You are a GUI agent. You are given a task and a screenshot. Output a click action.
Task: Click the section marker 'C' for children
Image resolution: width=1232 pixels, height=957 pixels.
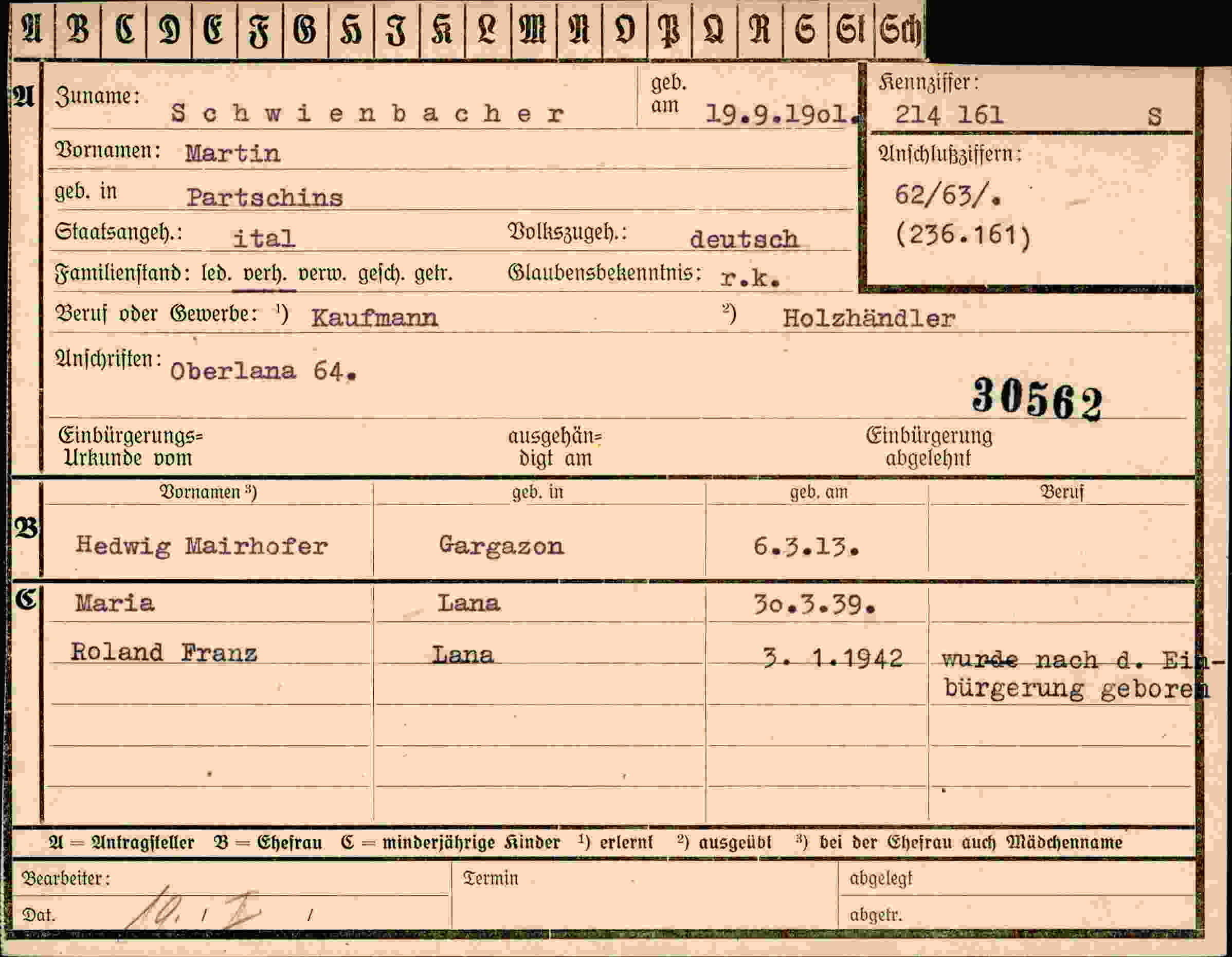(26, 599)
